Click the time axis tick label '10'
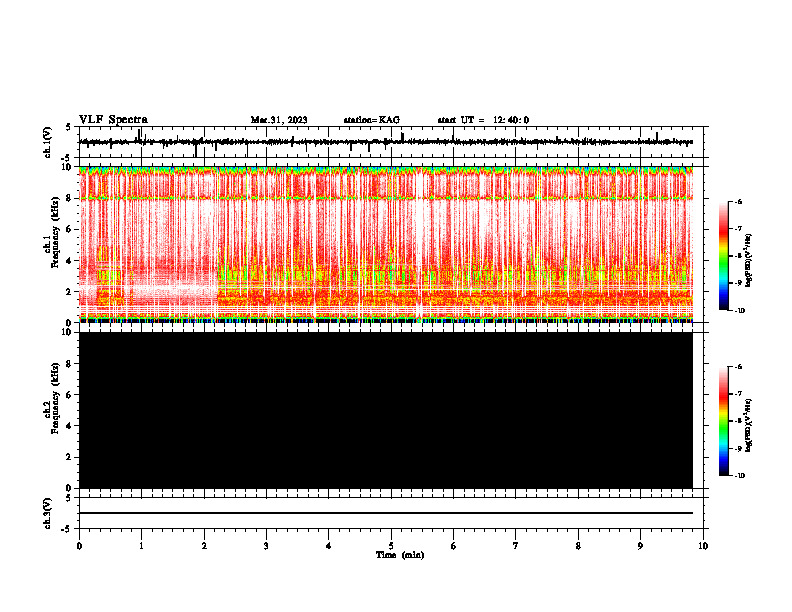Screen dimensions: 792x612 click(x=703, y=546)
